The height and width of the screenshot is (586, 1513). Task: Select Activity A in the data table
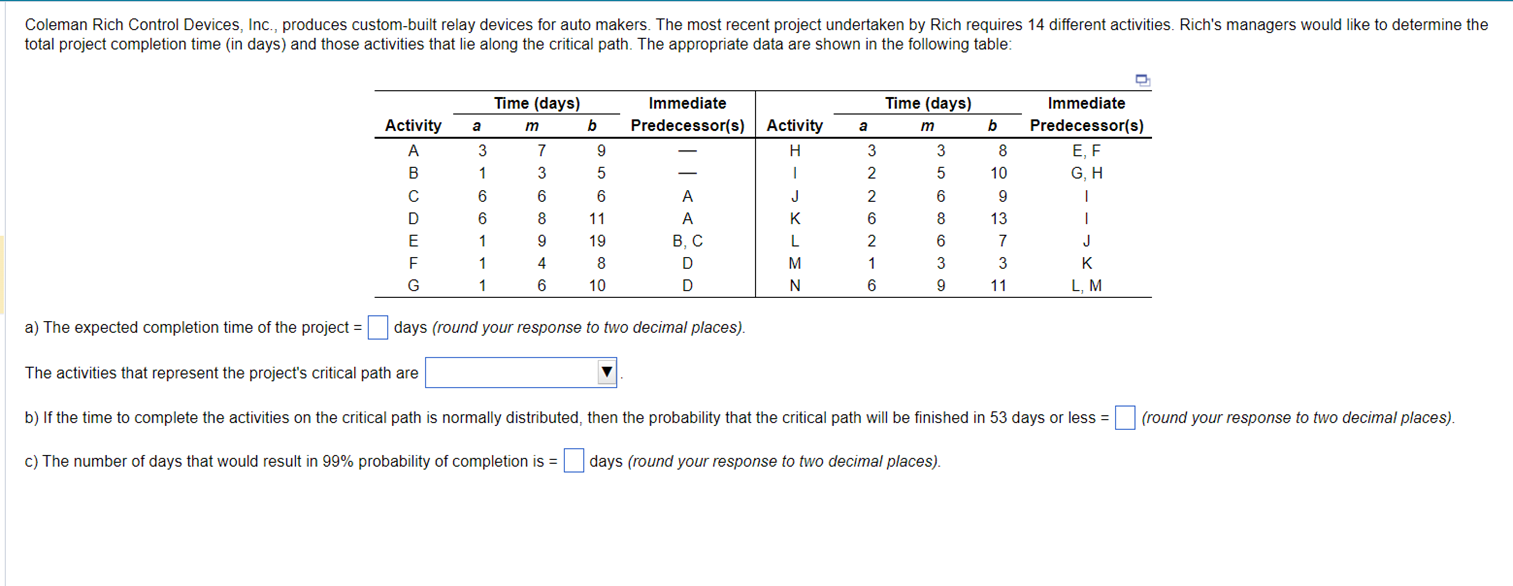tap(415, 150)
